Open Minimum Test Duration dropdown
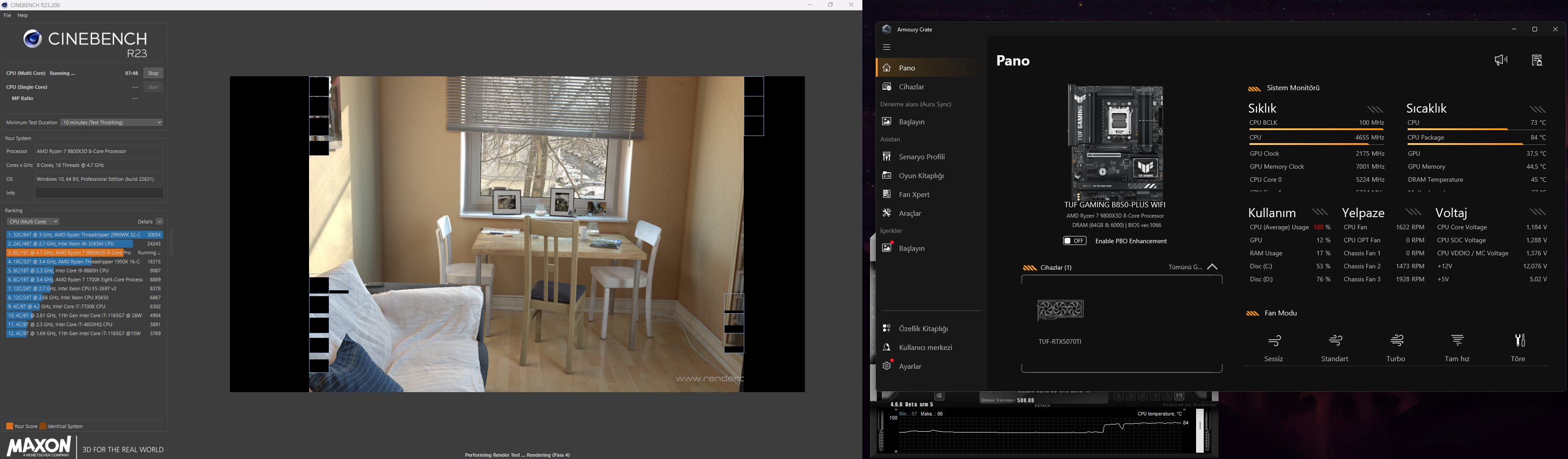The image size is (1568, 459). (112, 123)
